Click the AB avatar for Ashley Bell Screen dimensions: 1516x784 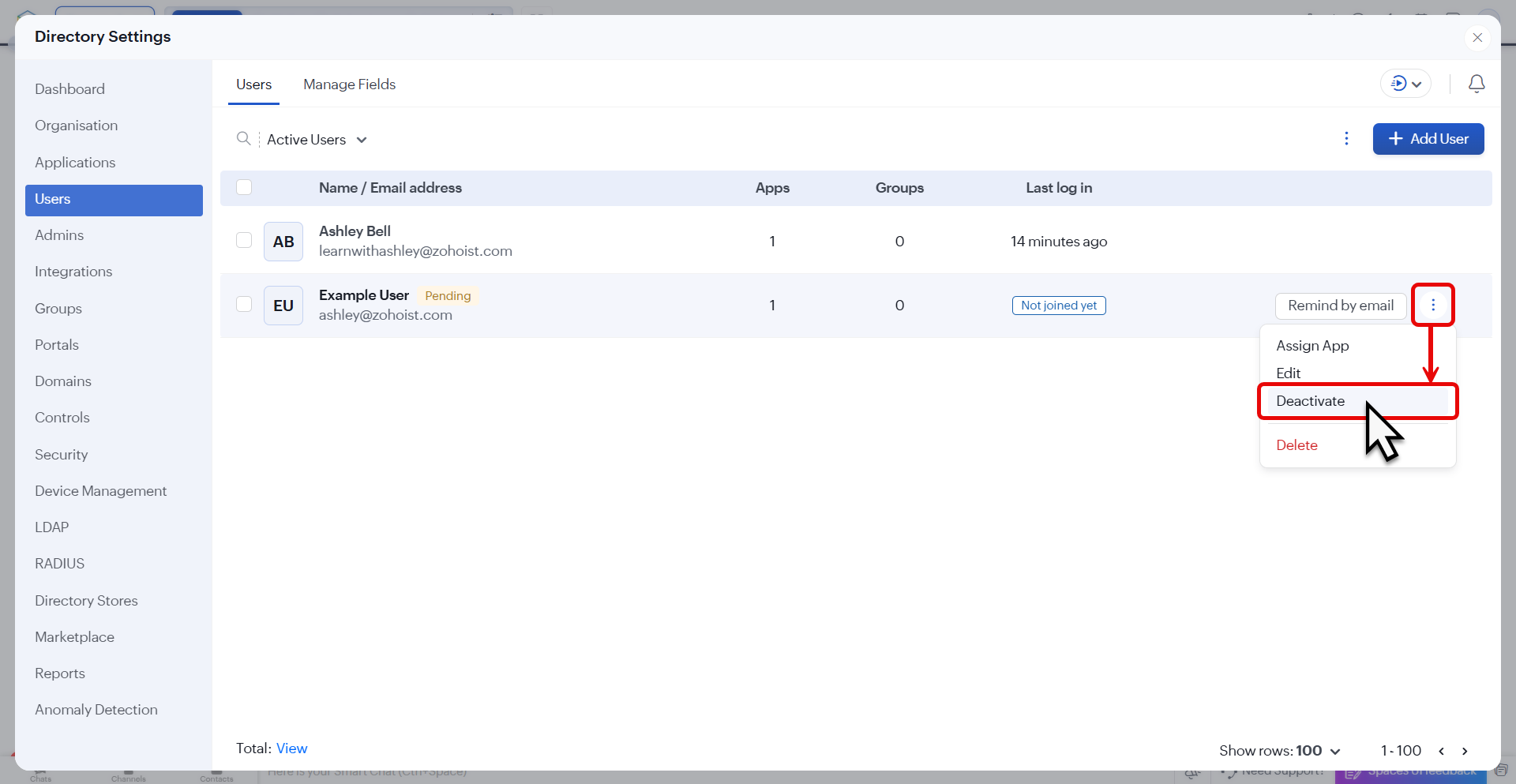(283, 242)
